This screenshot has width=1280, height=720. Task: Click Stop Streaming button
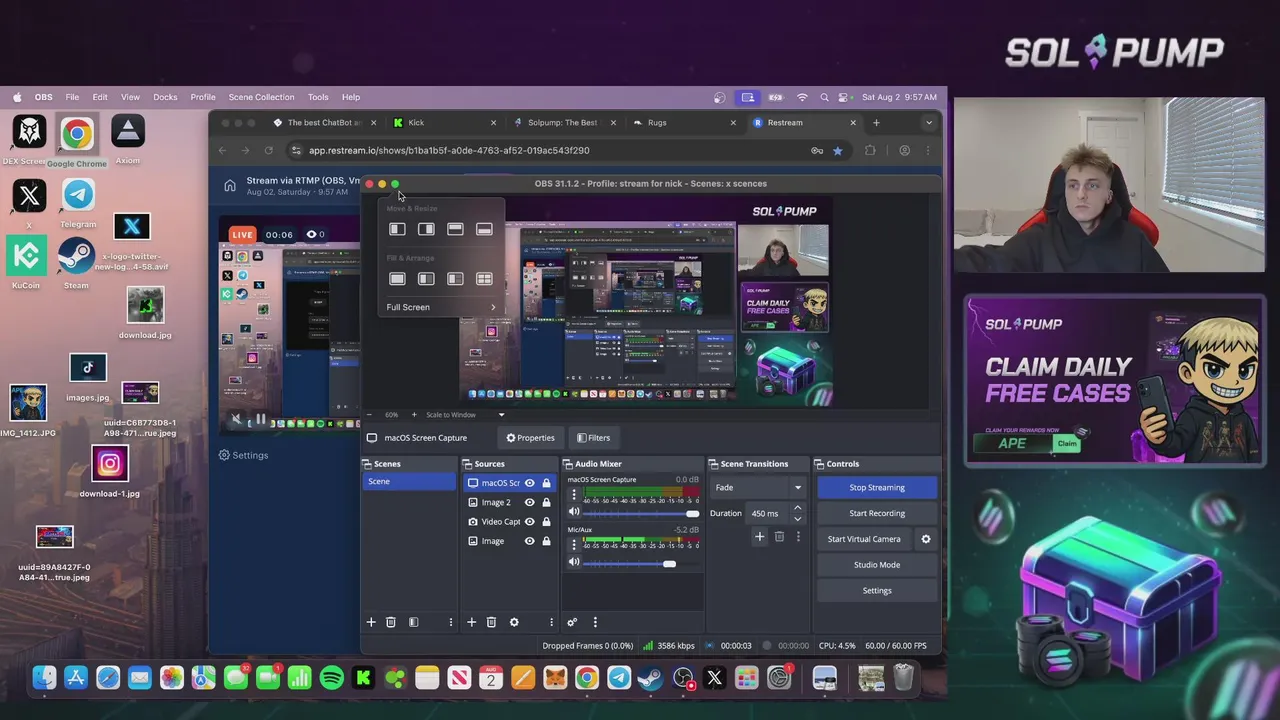[x=877, y=488]
